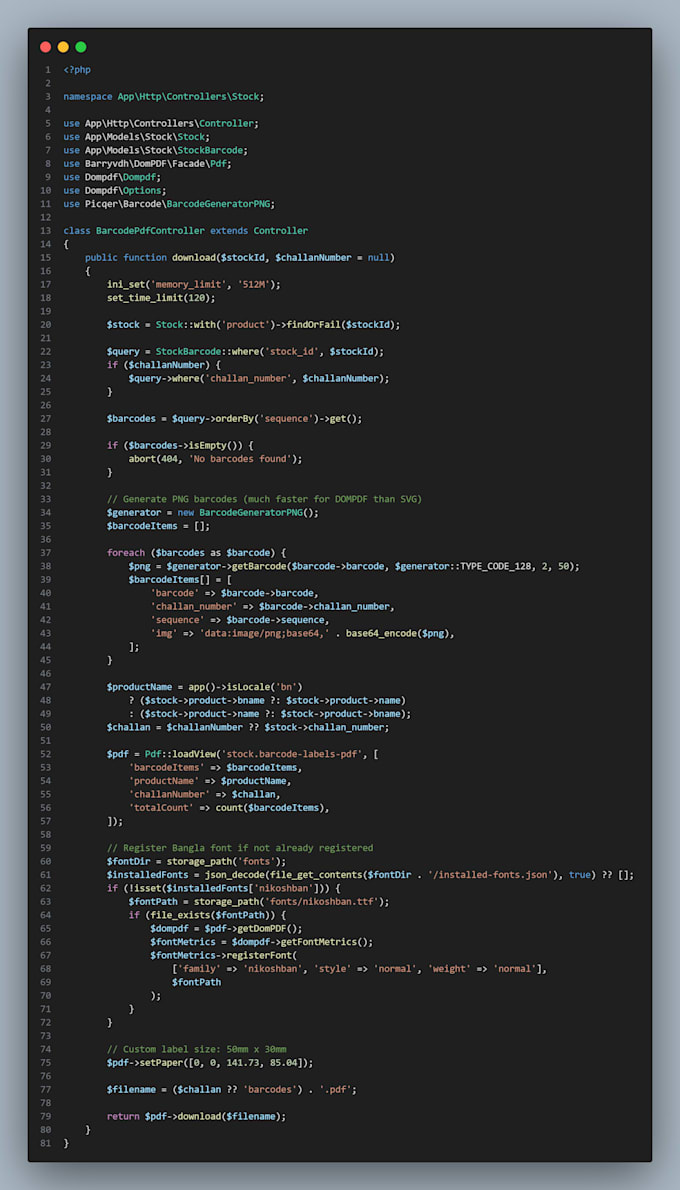
Task: Click the orderBy('sequence')->get() line
Action: [x=235, y=418]
